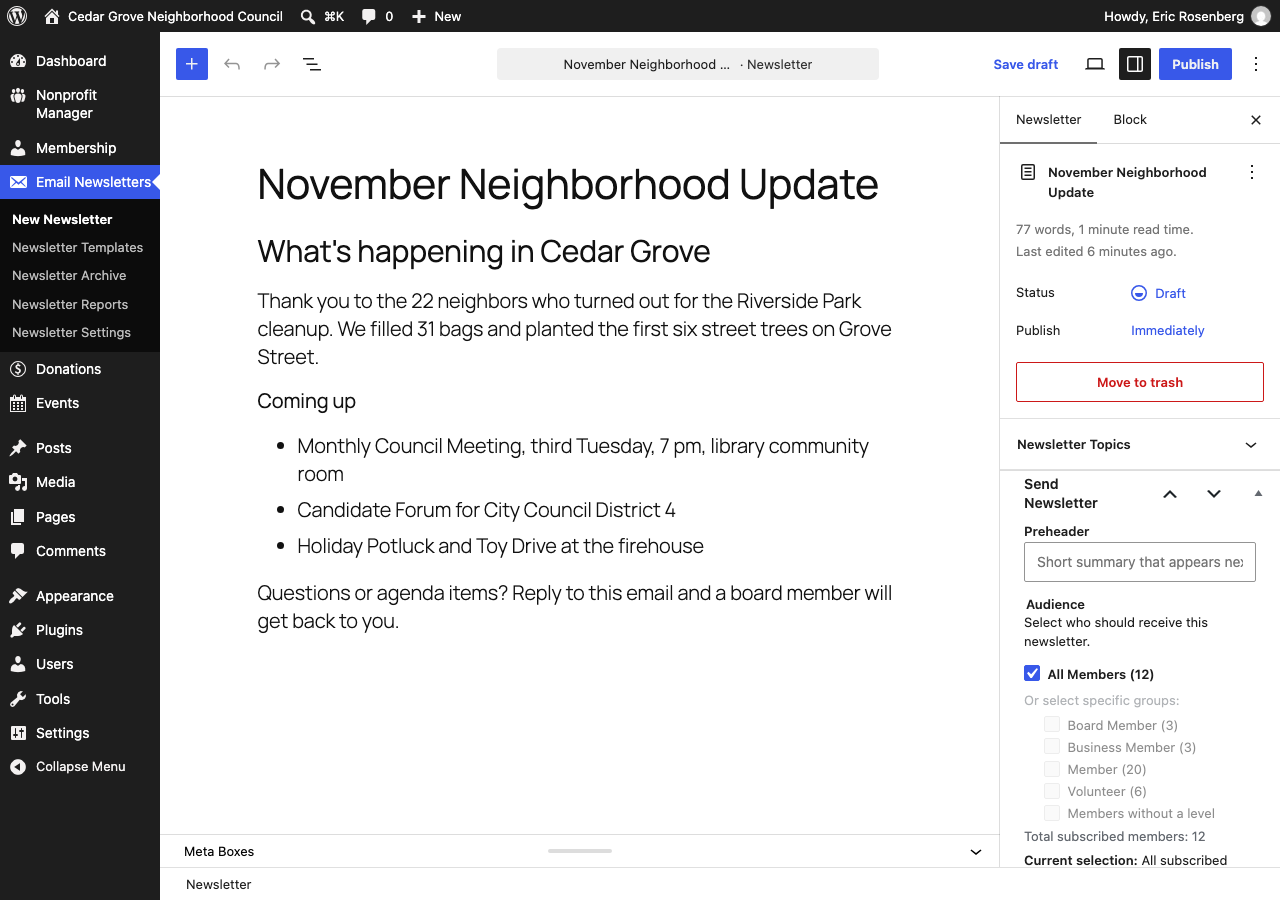Viewport: 1280px width, 900px height.
Task: Click Save draft
Action: (x=1026, y=64)
